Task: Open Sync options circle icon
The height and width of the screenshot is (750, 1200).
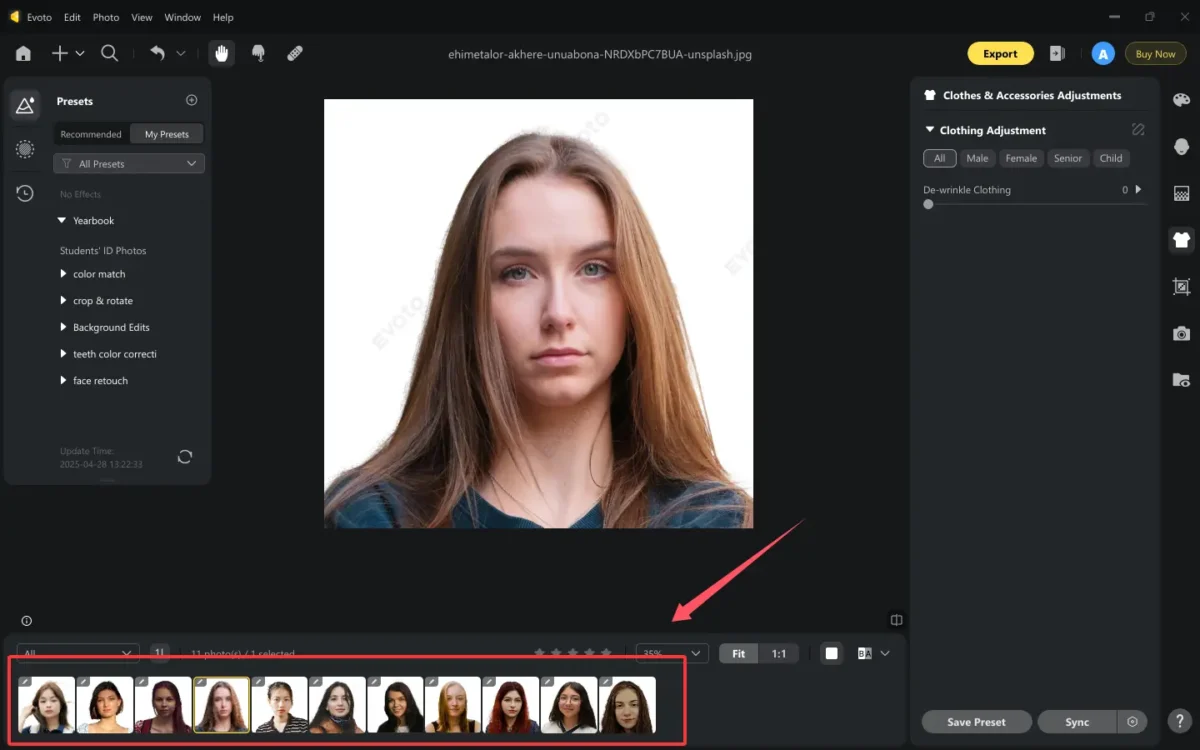Action: click(x=1132, y=722)
